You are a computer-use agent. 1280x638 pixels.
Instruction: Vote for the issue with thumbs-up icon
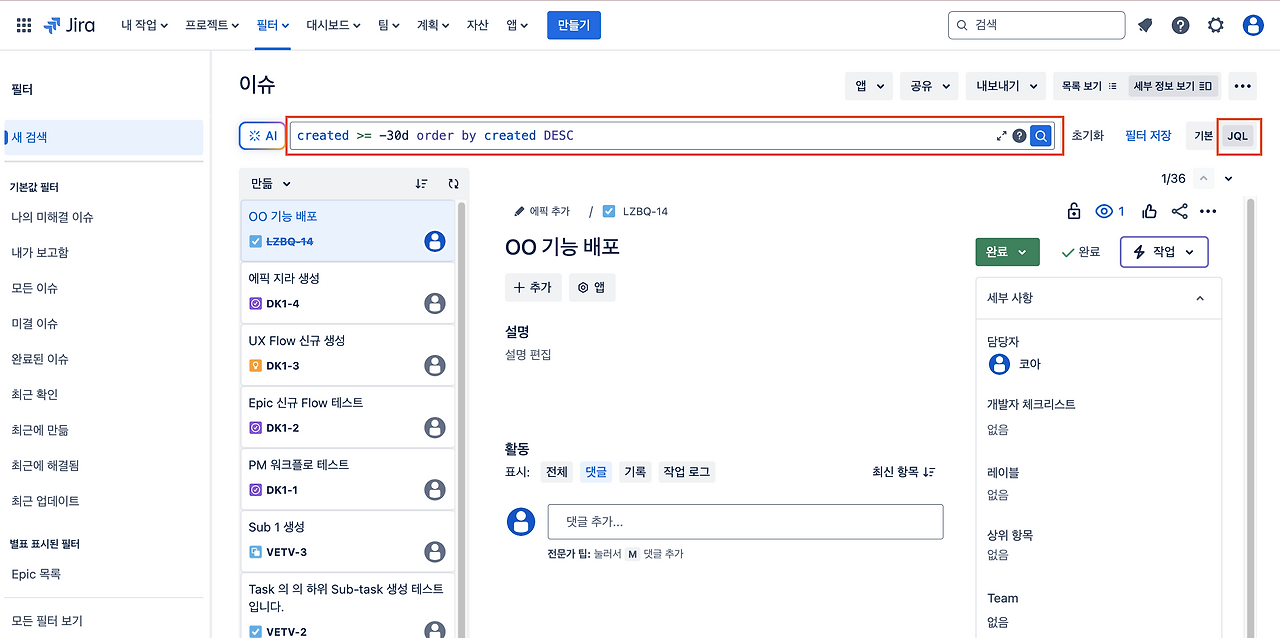pyautogui.click(x=1149, y=211)
